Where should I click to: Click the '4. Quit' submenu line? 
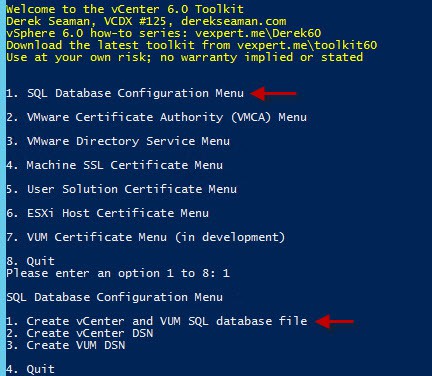point(30,369)
